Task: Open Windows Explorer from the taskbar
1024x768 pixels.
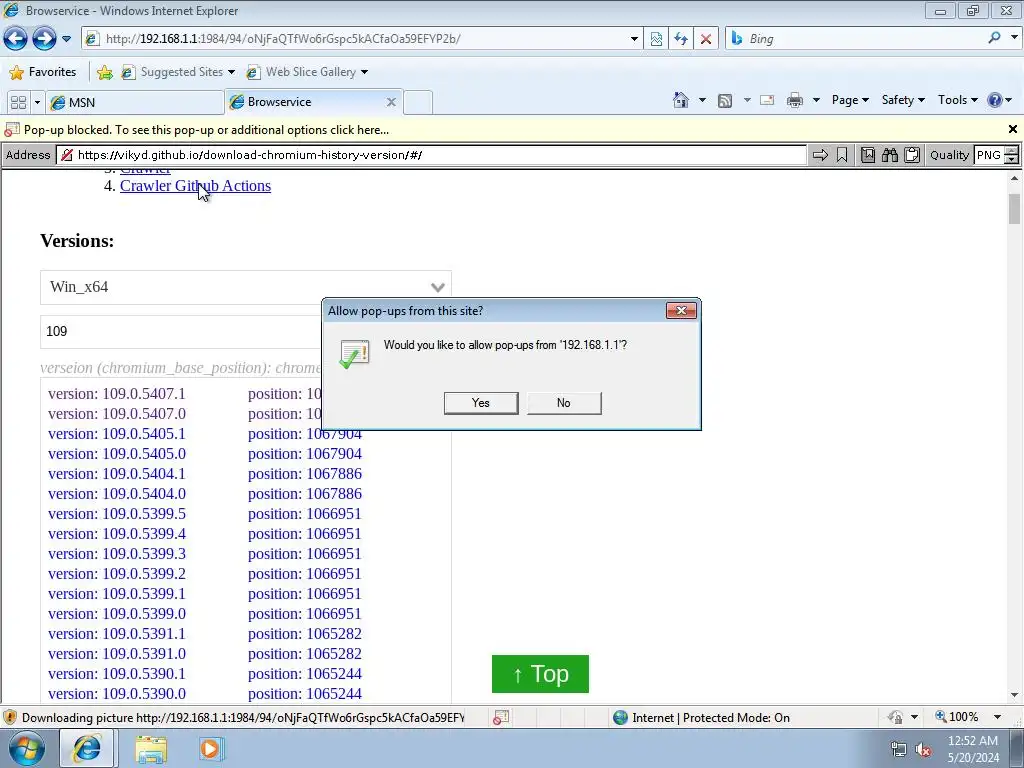Action: pos(151,749)
